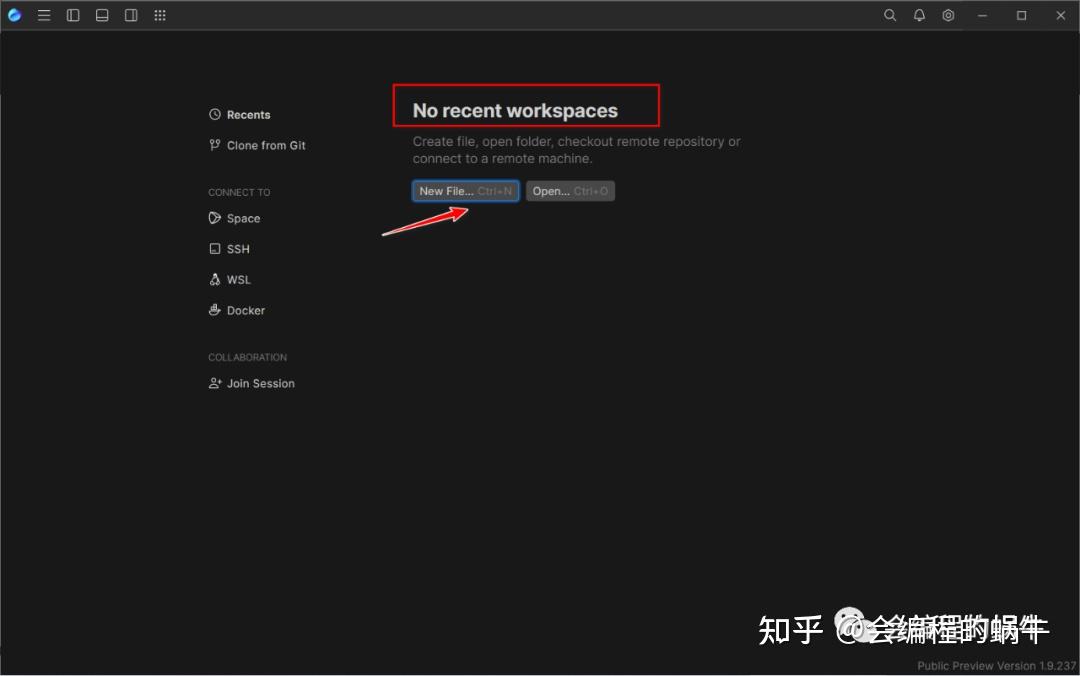Click the Fleet logo icon
Viewport: 1080px width, 676px height.
(14, 15)
